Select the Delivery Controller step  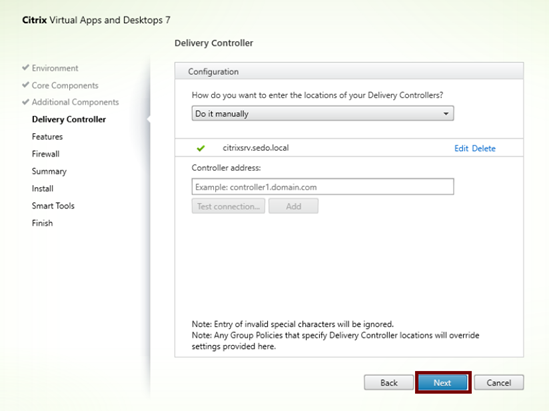69,119
